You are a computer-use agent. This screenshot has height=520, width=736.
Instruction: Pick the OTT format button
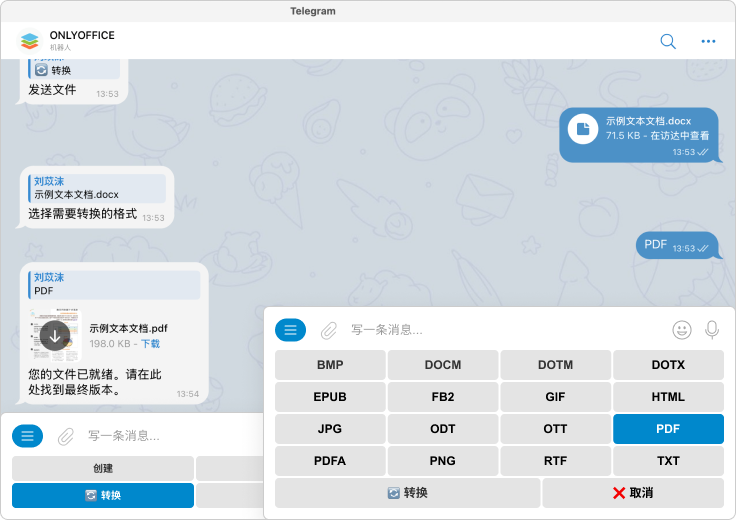555,428
